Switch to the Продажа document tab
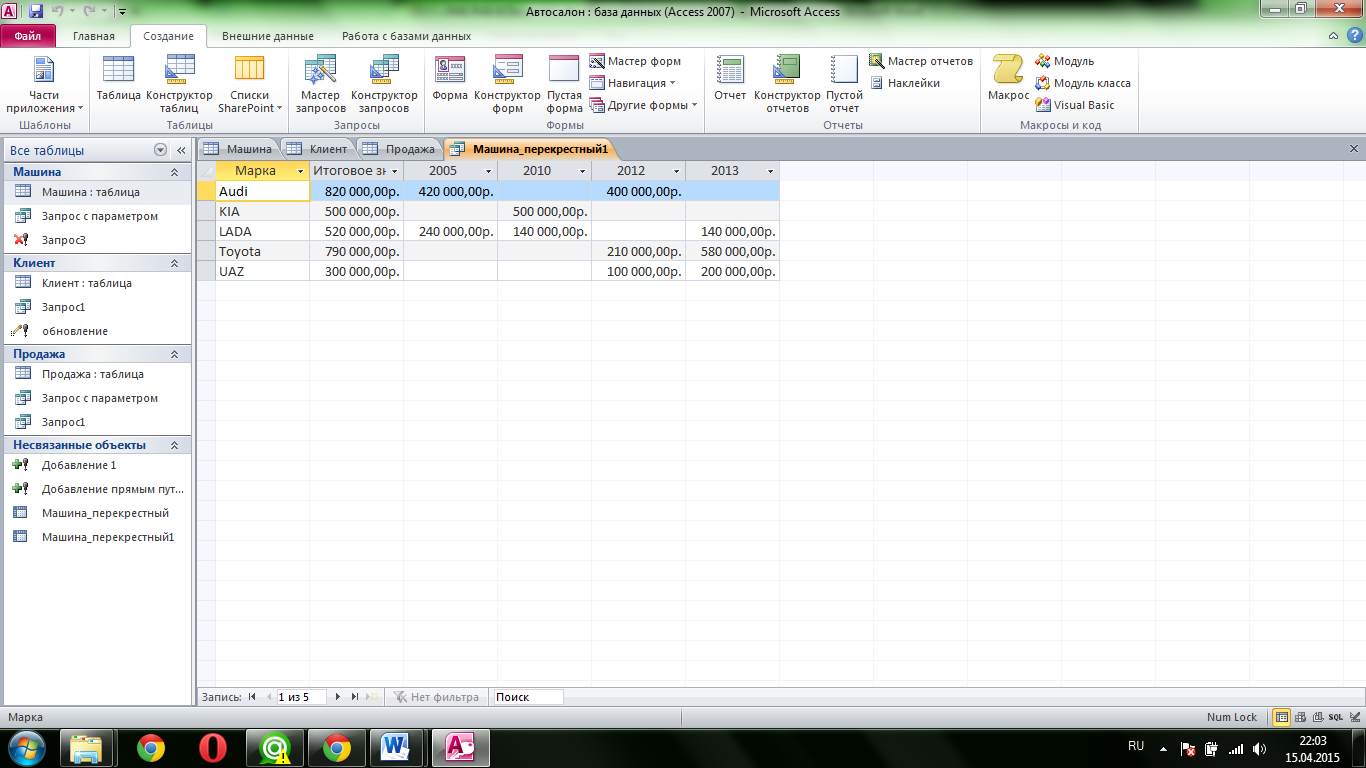This screenshot has width=1366, height=768. (x=400, y=149)
